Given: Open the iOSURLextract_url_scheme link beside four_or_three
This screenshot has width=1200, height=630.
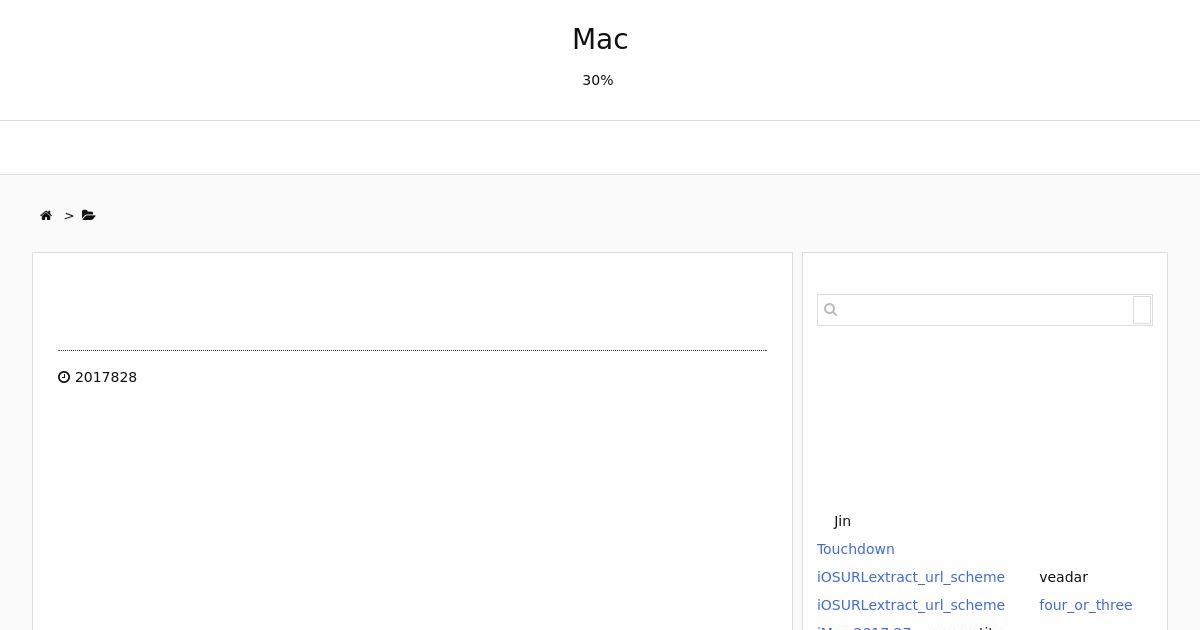Looking at the screenshot, I should [911, 605].
